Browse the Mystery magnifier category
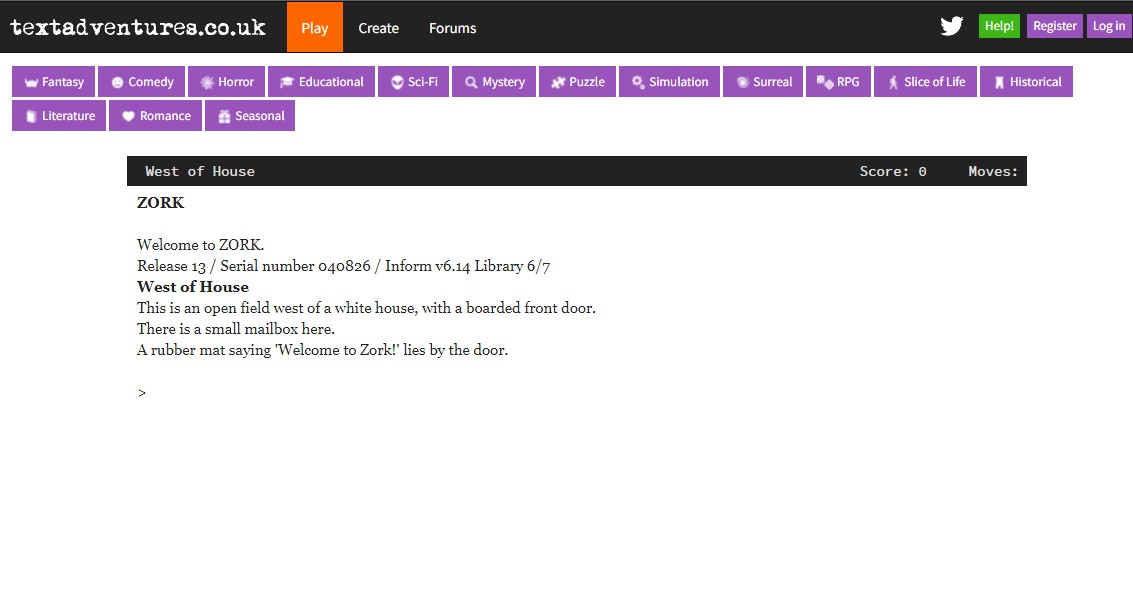This screenshot has height=597, width=1133. (x=494, y=82)
